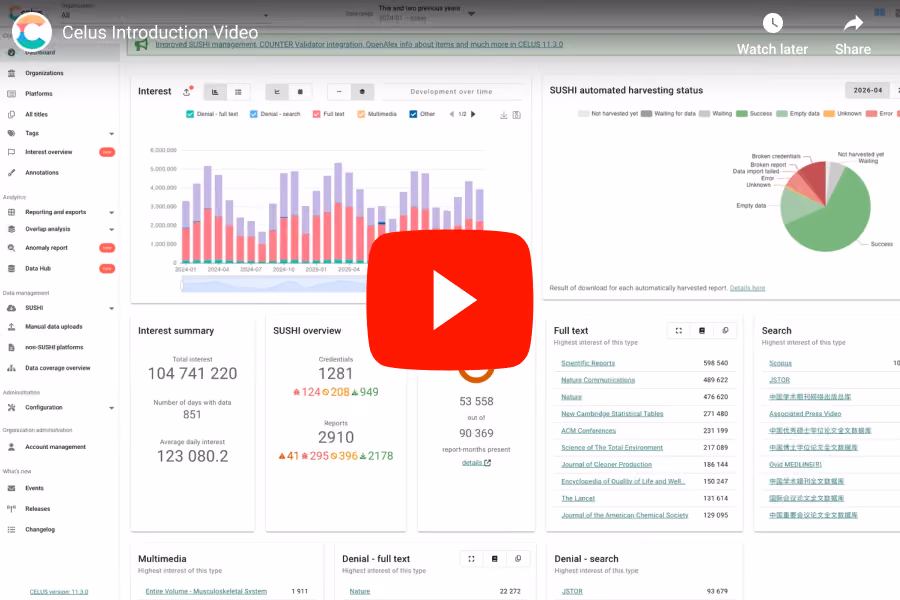Open the CELUS 11.3.0 release announcement link
Screen dimensions: 900x600
coord(359,44)
